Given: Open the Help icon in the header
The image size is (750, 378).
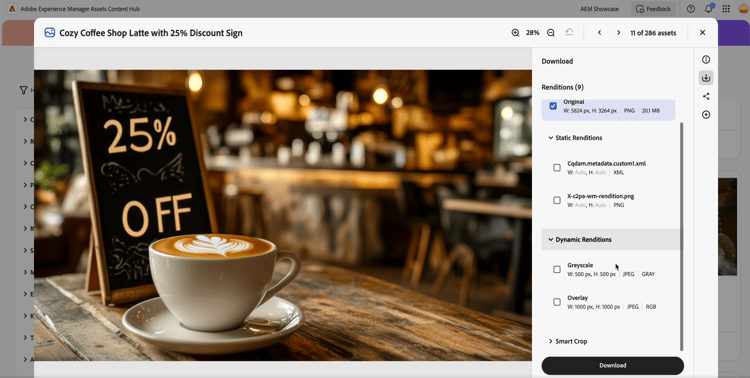Looking at the screenshot, I should [691, 9].
